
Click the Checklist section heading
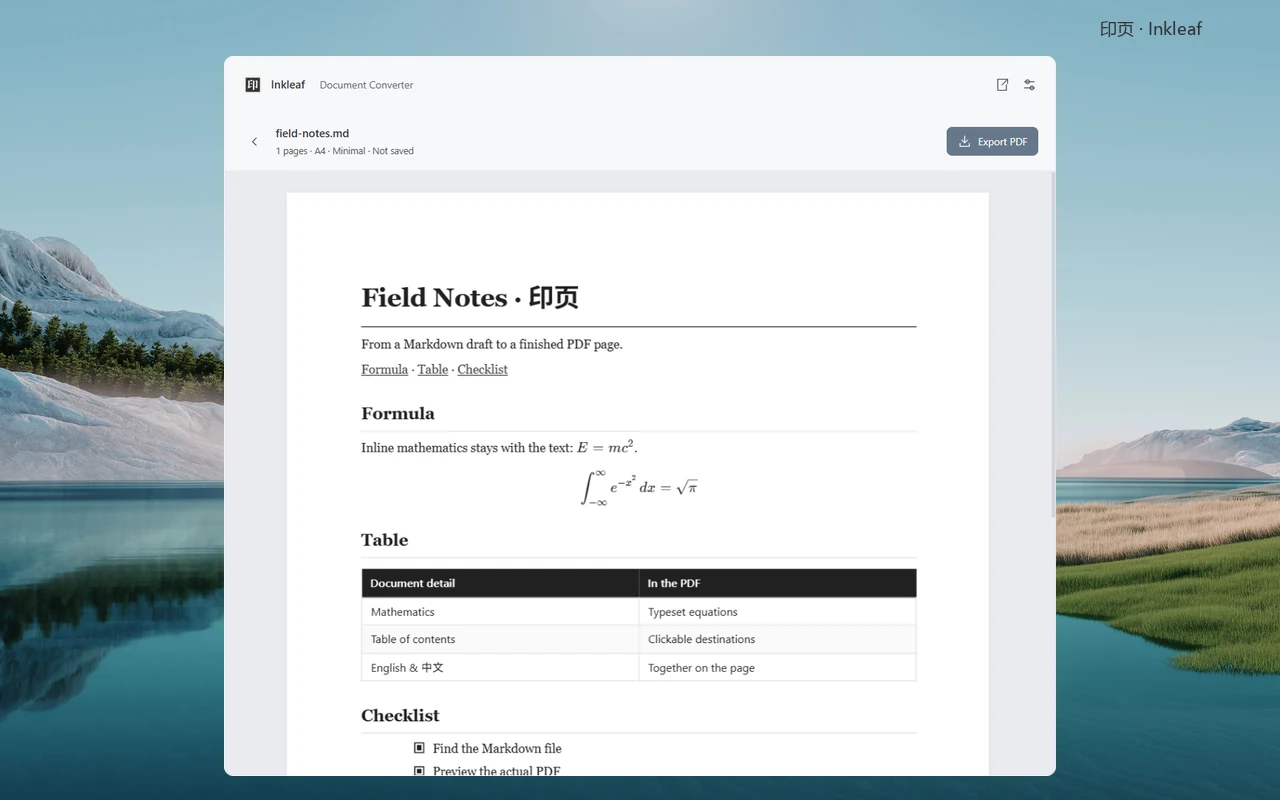click(x=400, y=715)
